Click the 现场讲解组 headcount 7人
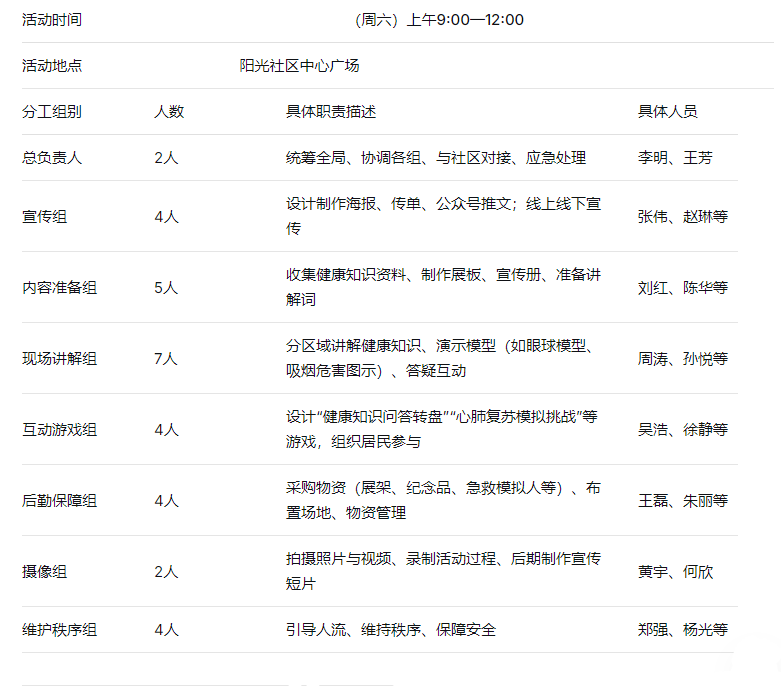This screenshot has height=688, width=781. 166,358
